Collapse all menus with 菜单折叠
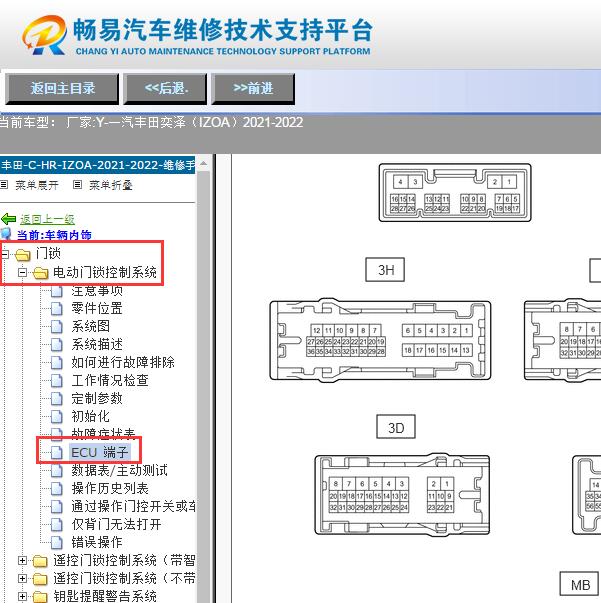Image resolution: width=601 pixels, height=603 pixels. click(x=111, y=185)
